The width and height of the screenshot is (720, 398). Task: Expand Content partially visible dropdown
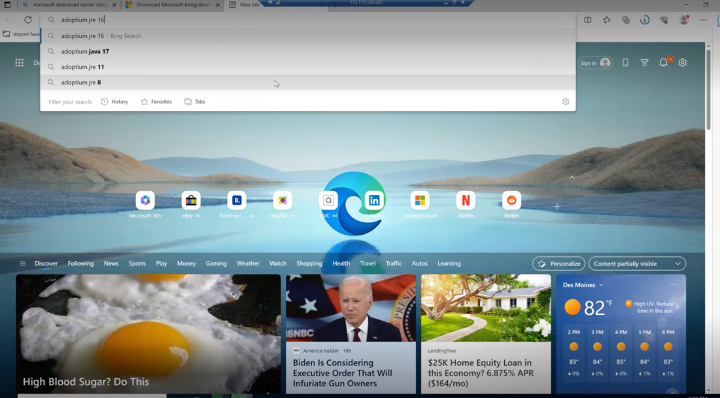pos(637,263)
